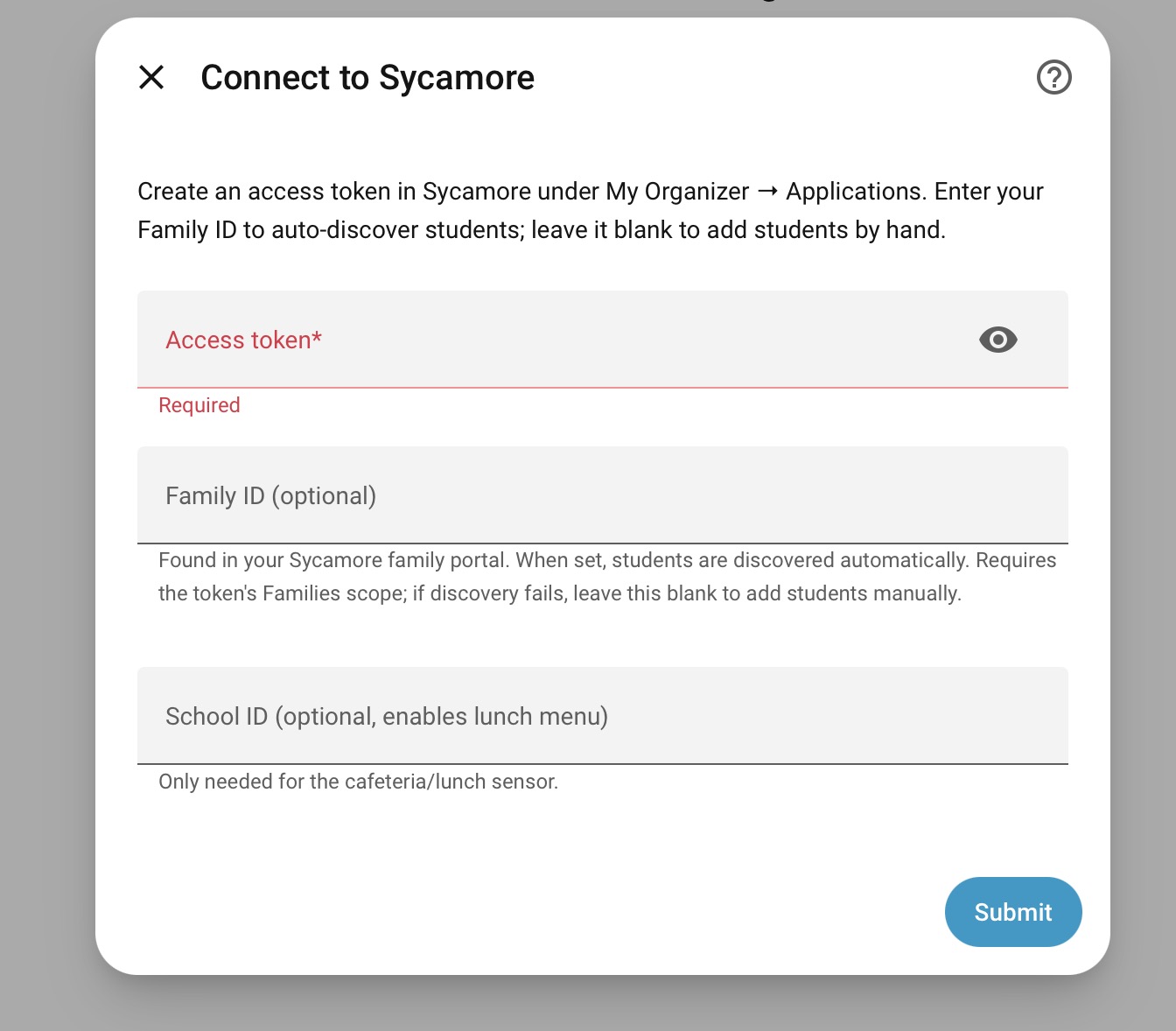Click the Connect to Sycamore title
The width and height of the screenshot is (1176, 1031).
click(367, 77)
